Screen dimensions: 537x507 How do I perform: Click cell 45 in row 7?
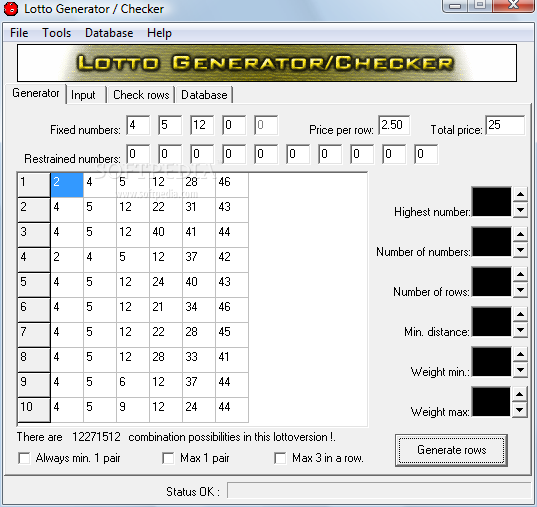232,335
